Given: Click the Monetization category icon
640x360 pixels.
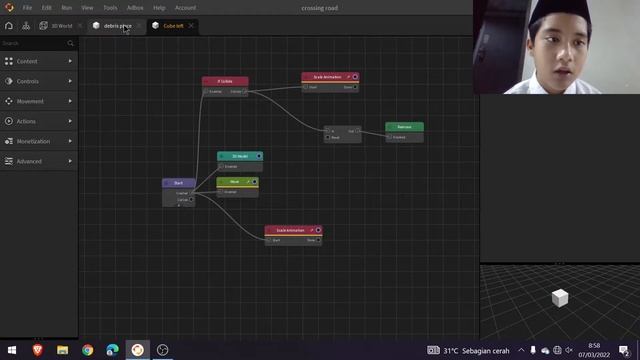Looking at the screenshot, I should (x=9, y=141).
